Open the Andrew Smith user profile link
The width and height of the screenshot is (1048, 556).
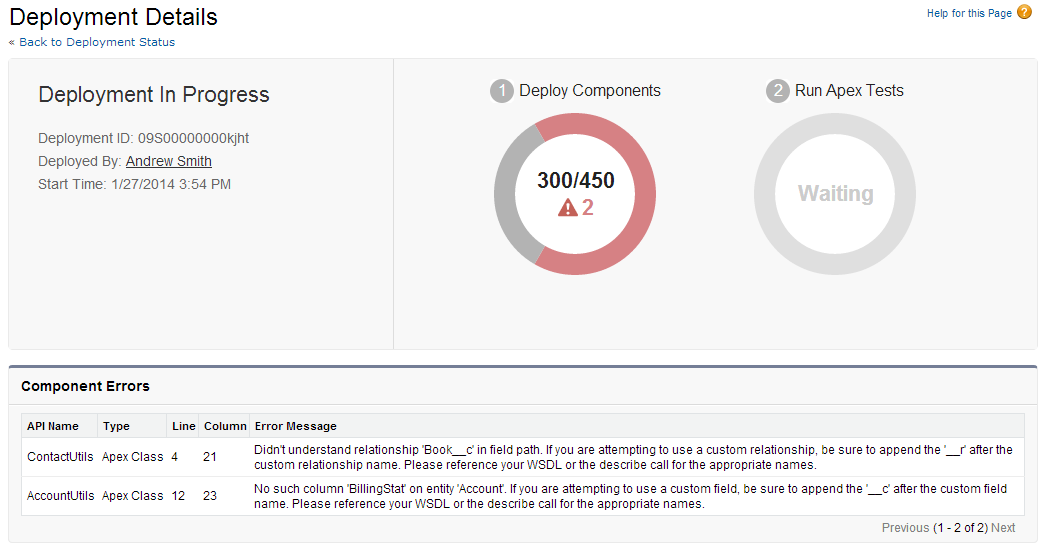coord(168,161)
